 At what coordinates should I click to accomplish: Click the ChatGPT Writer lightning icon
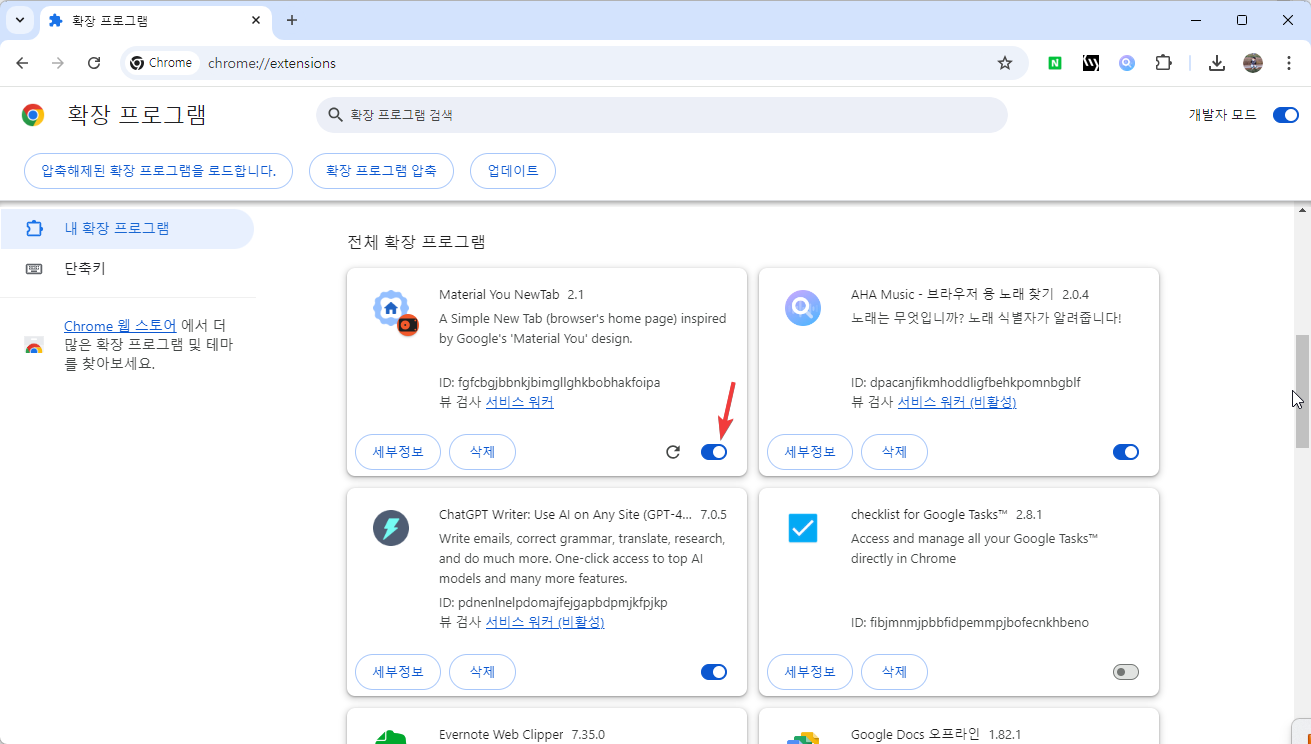point(391,528)
